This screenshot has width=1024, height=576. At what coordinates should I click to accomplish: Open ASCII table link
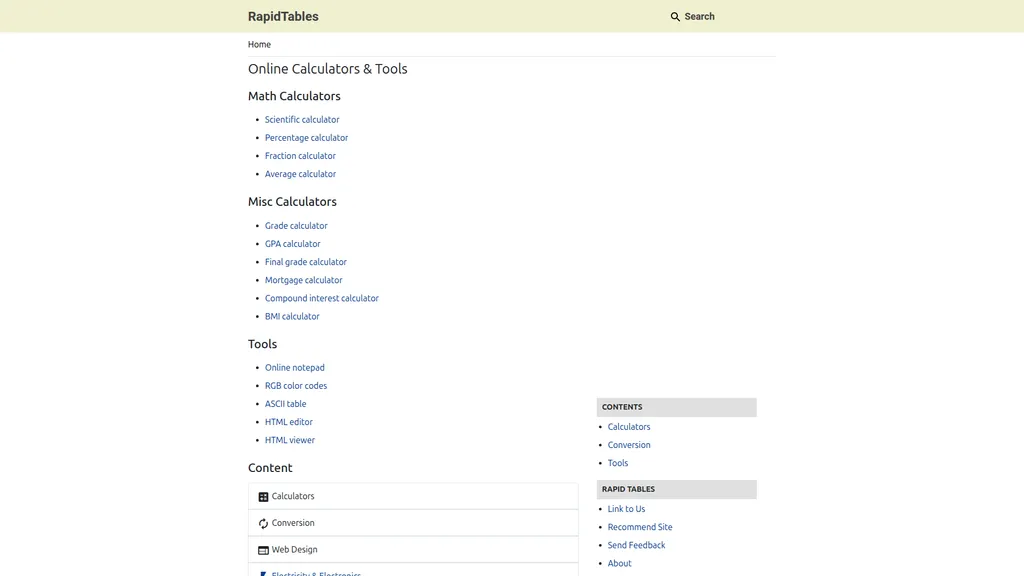click(285, 404)
